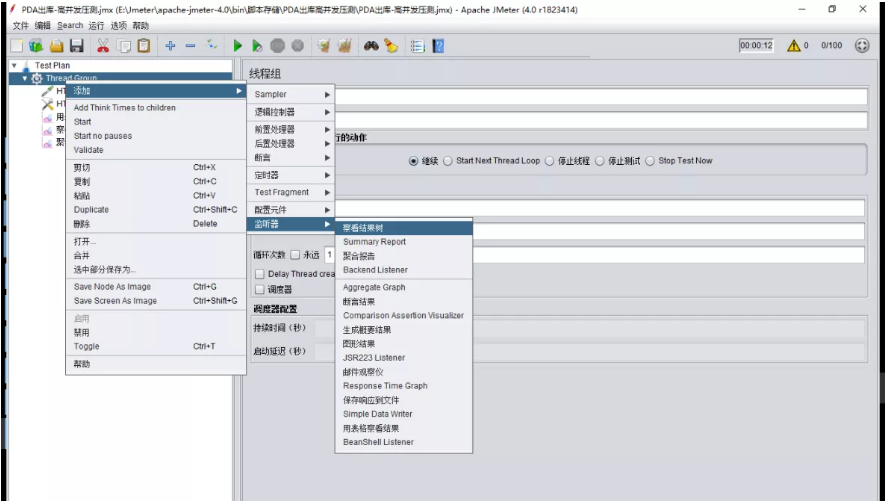Toggle the Delay Thread creation checkbox

pyautogui.click(x=260, y=274)
